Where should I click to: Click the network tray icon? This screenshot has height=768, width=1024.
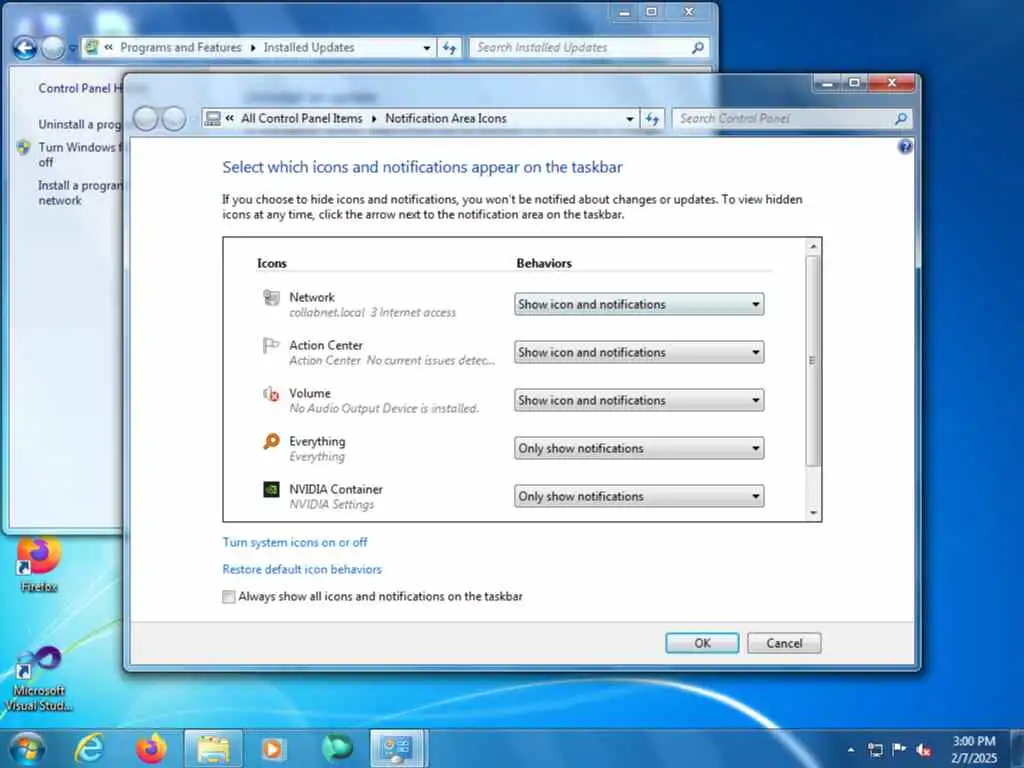coord(875,750)
